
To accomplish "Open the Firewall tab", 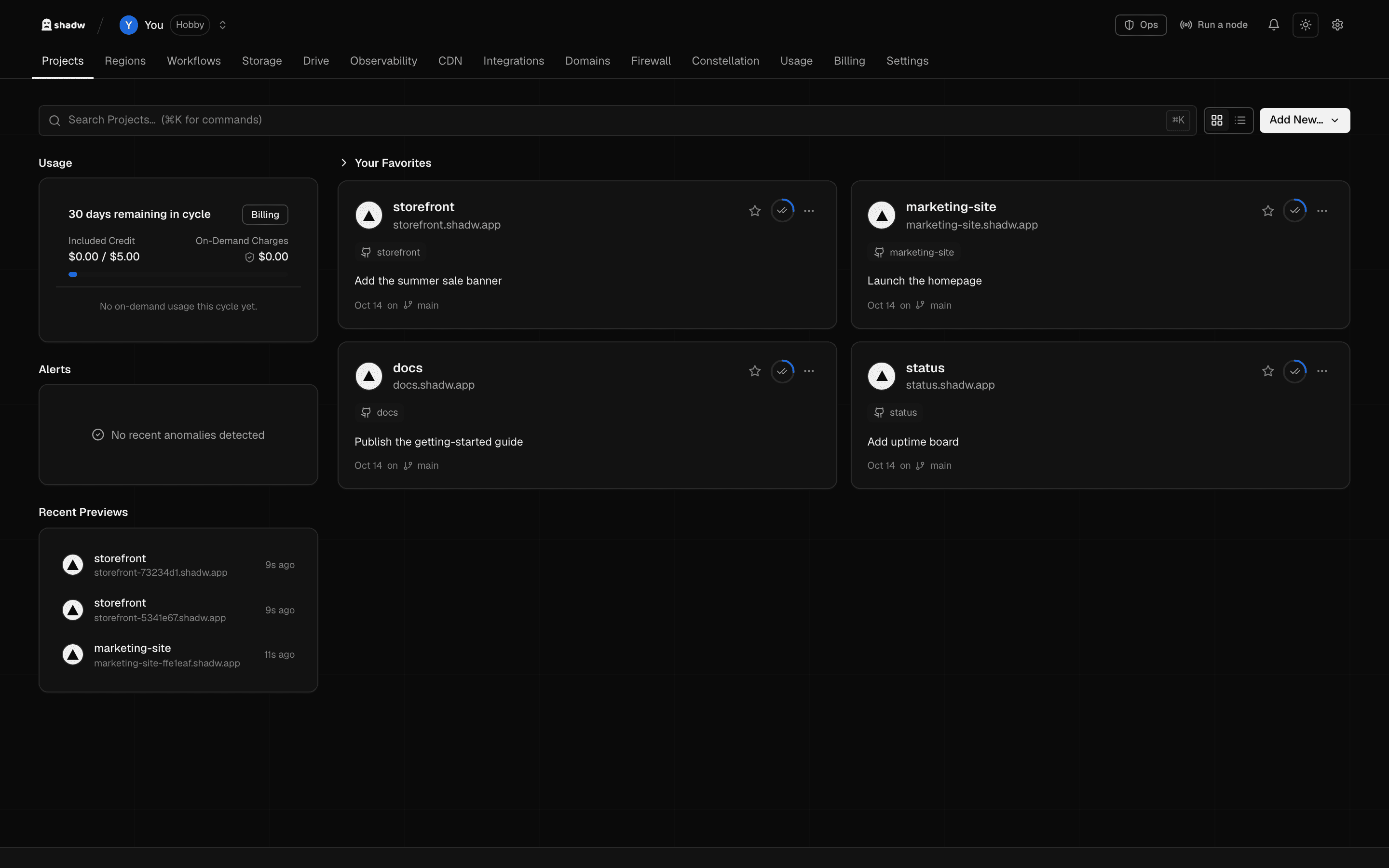I will coord(651,61).
